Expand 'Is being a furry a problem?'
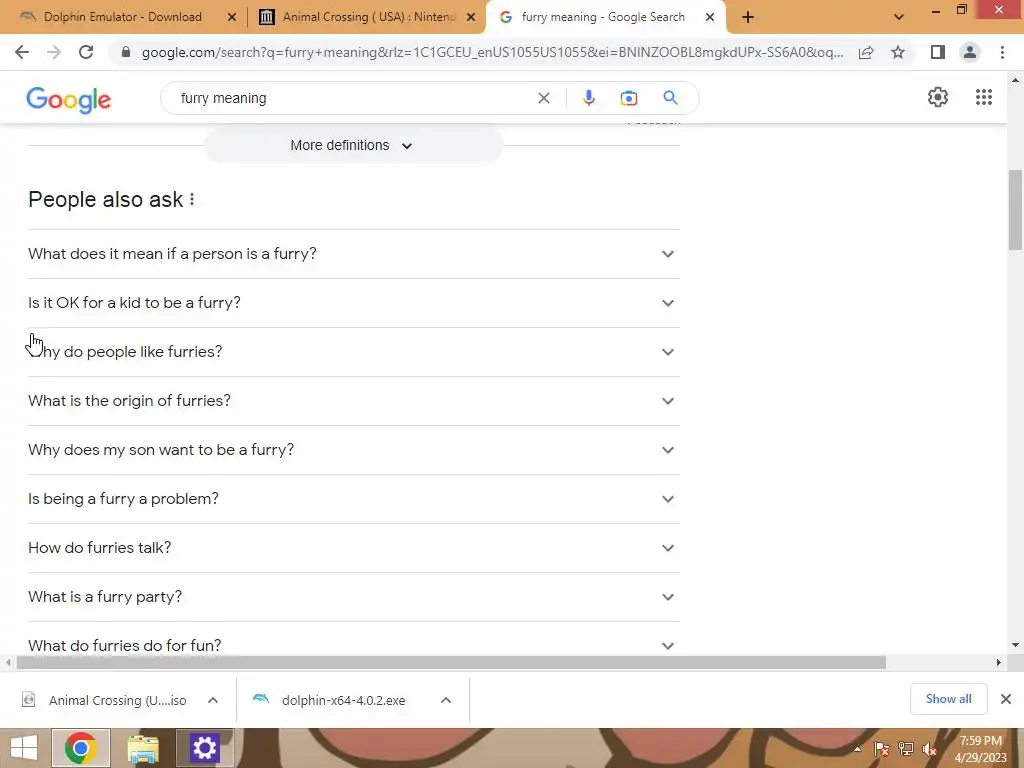The image size is (1024, 768). pyautogui.click(x=354, y=498)
